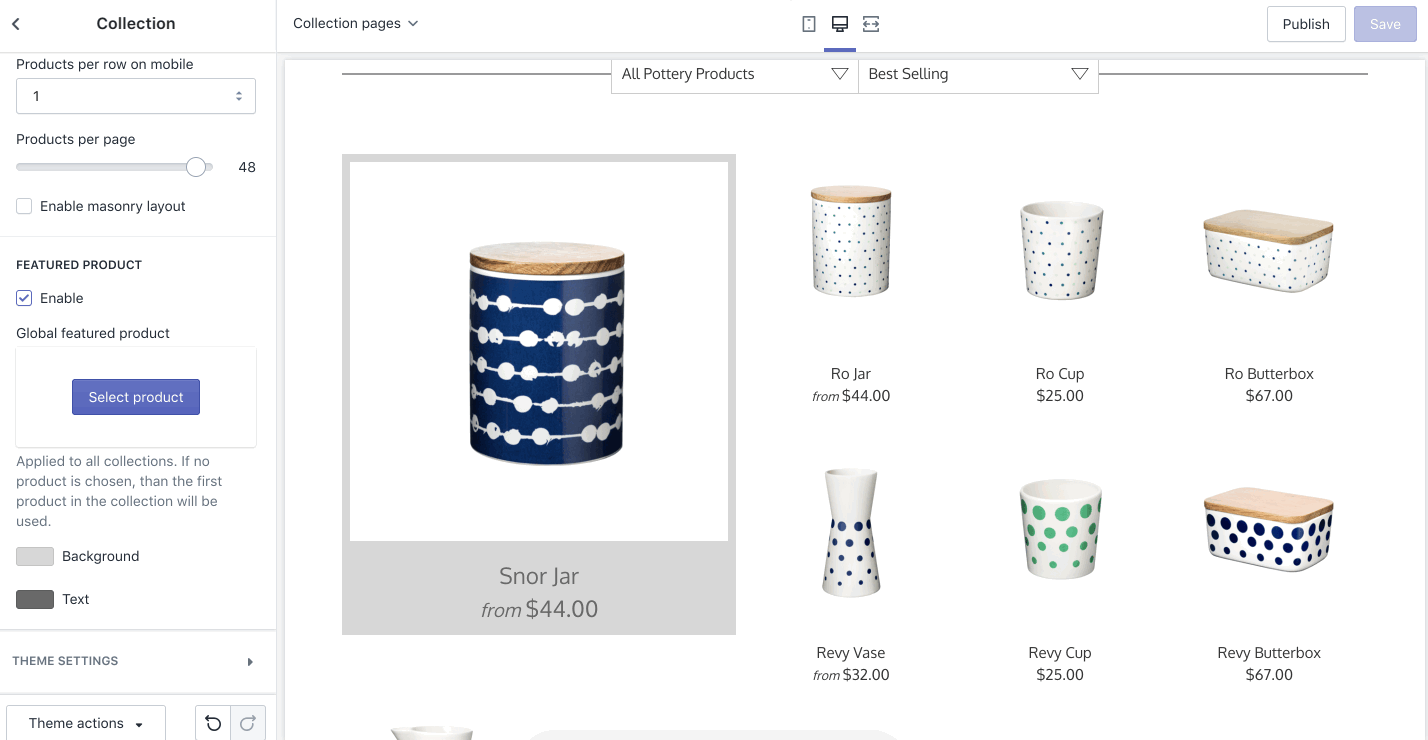Click the Products per page slider handle
Image resolution: width=1428 pixels, height=740 pixels.
click(x=196, y=167)
